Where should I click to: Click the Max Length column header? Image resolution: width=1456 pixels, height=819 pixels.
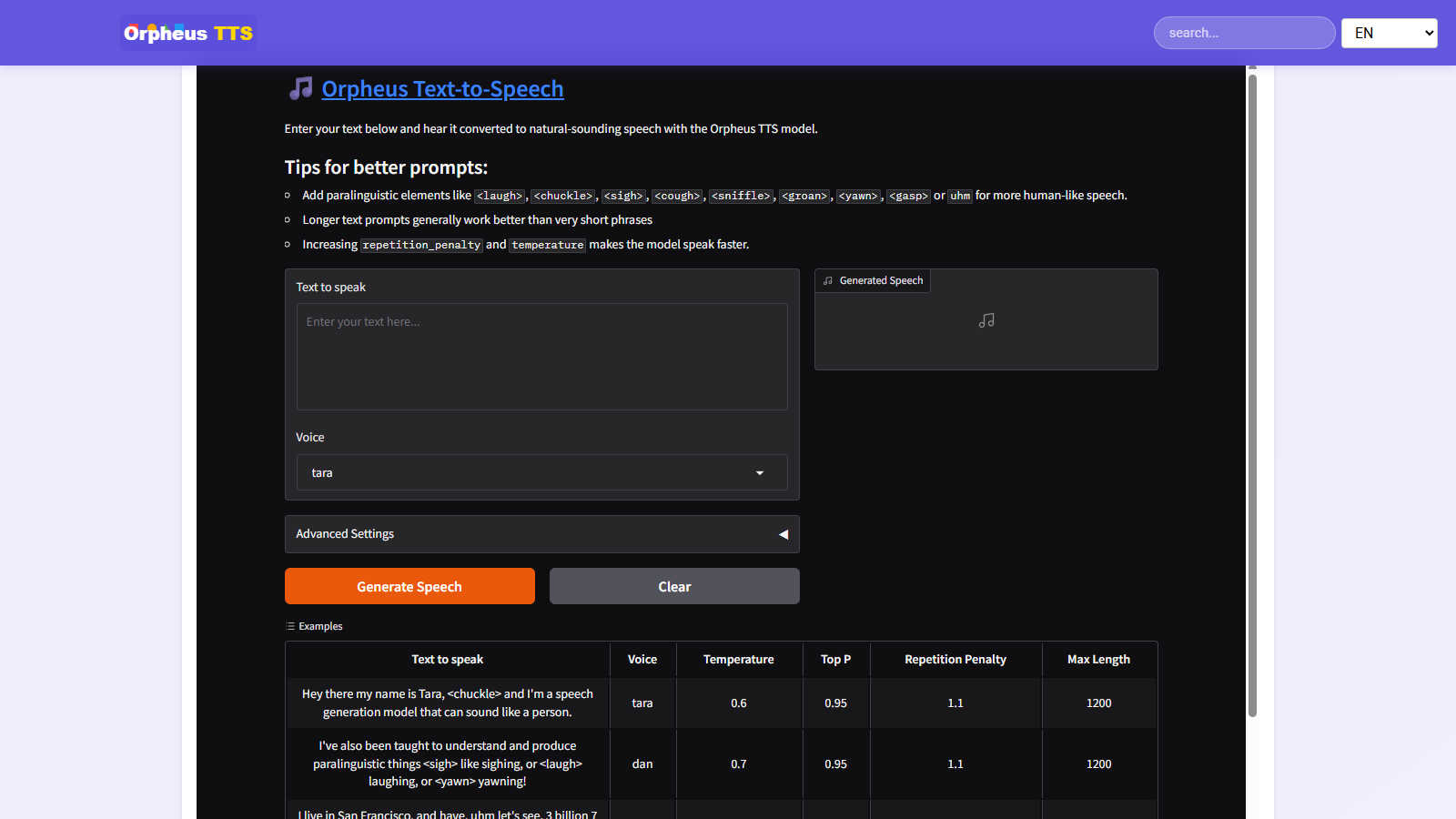[1098, 659]
